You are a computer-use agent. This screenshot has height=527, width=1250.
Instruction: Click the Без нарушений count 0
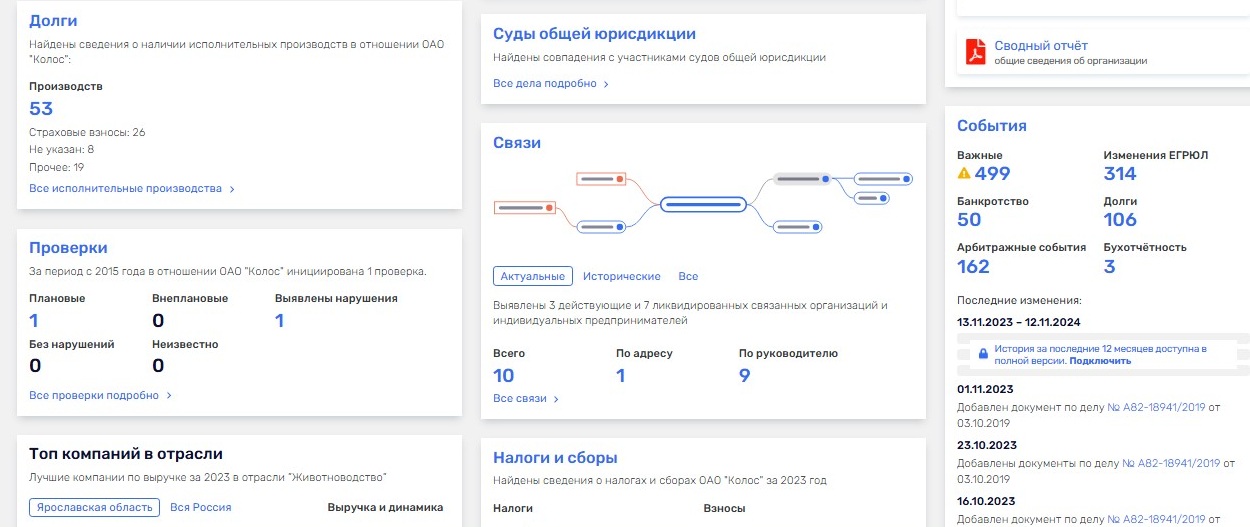[35, 366]
